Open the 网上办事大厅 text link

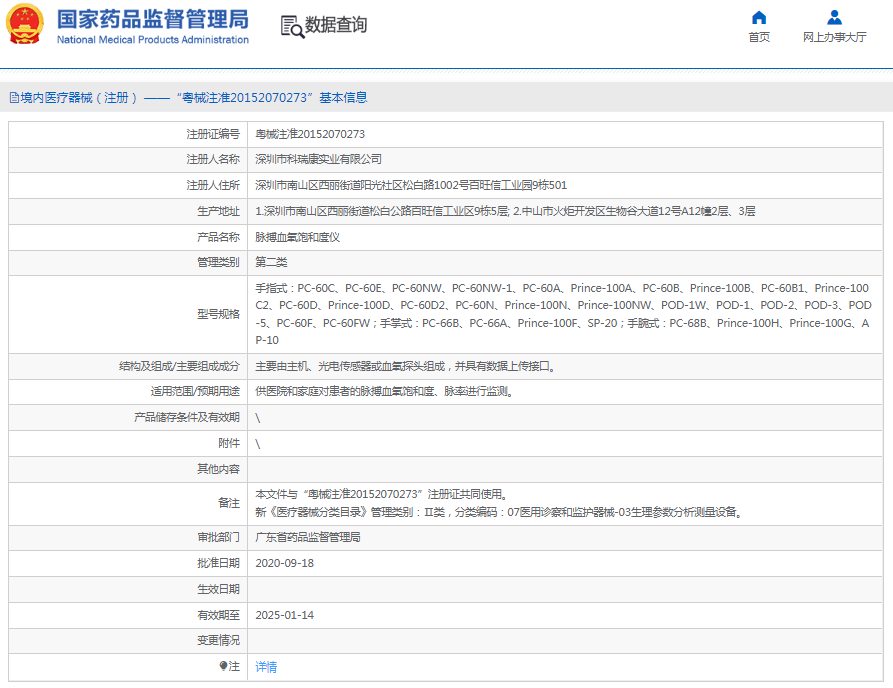pos(834,38)
